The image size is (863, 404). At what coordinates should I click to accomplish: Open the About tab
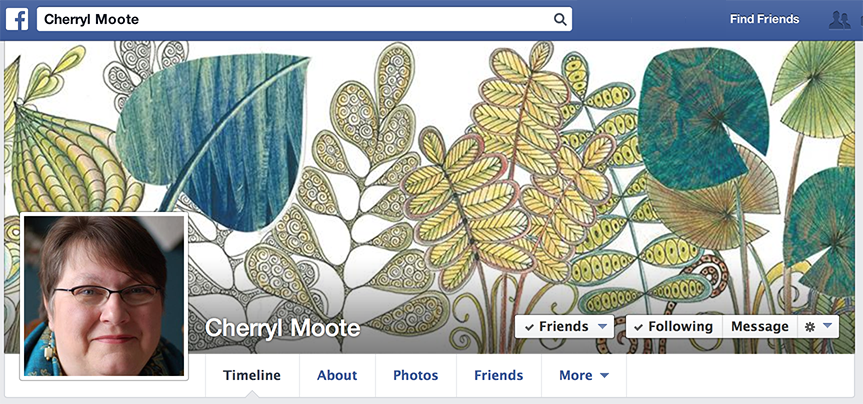click(x=337, y=375)
